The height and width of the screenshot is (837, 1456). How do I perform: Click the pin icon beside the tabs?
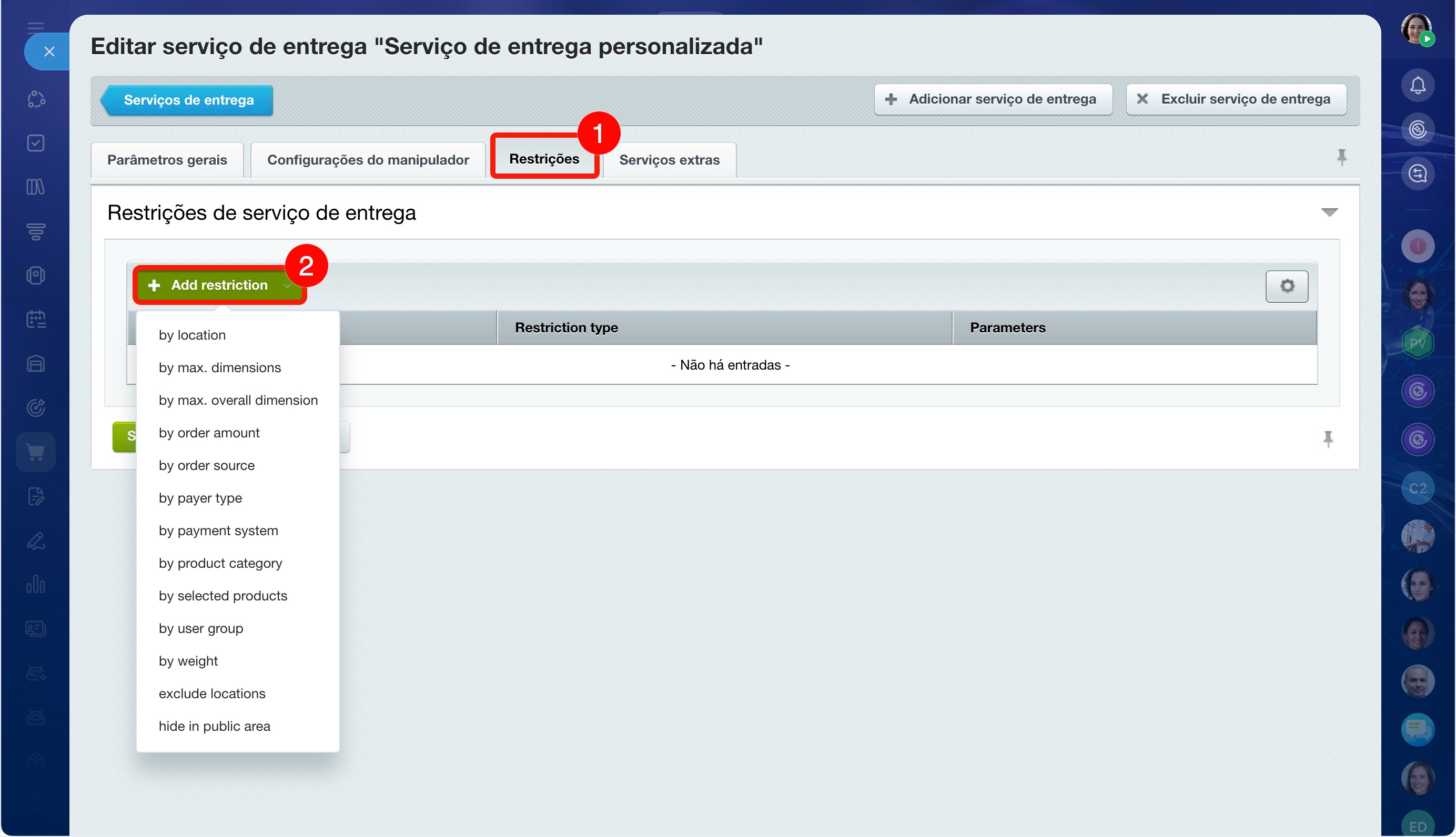[x=1341, y=157]
